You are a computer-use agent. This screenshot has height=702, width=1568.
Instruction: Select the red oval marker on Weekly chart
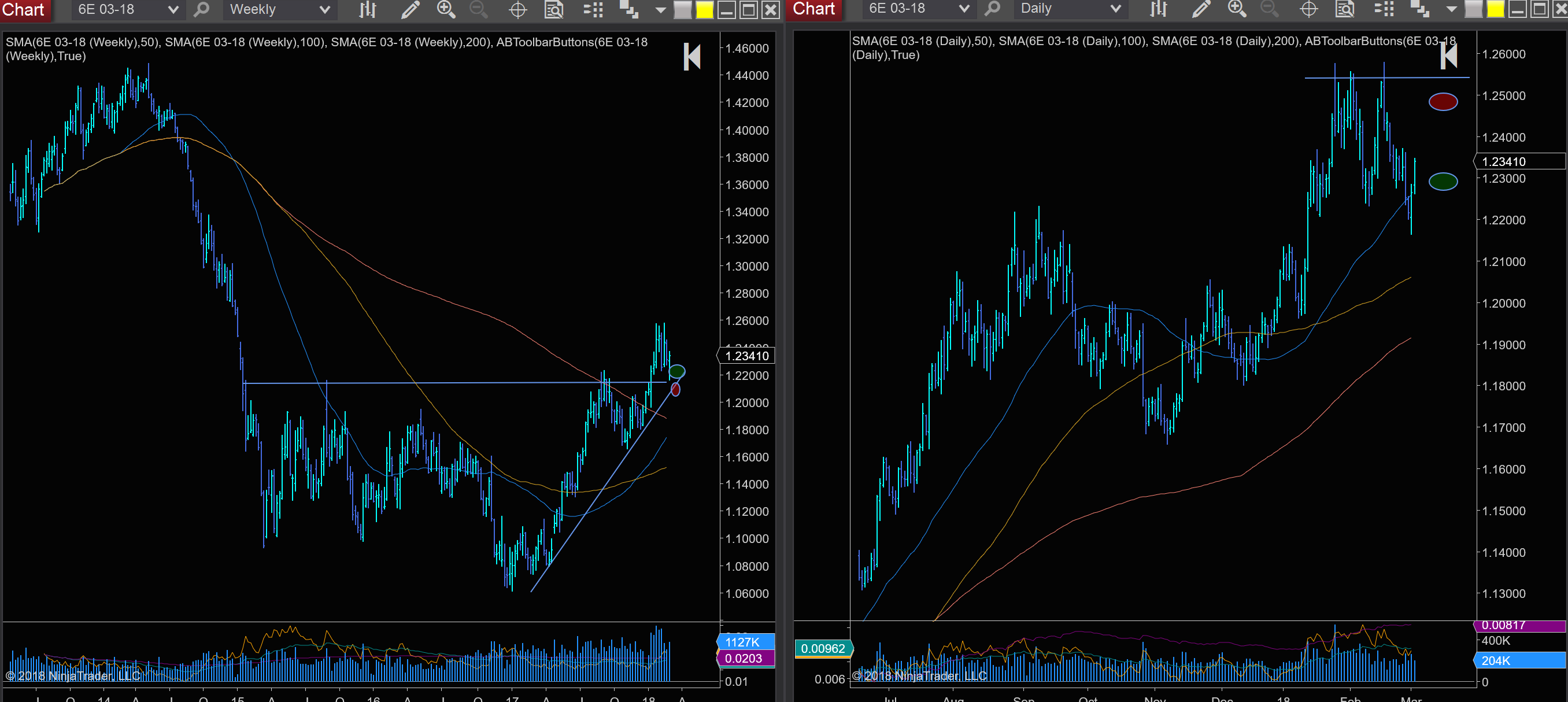click(x=676, y=389)
